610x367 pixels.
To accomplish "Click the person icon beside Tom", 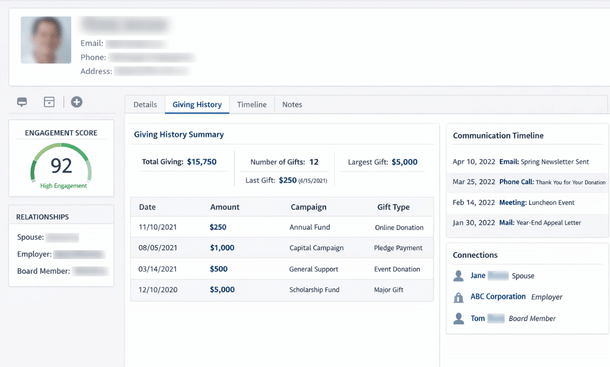I will 459,318.
